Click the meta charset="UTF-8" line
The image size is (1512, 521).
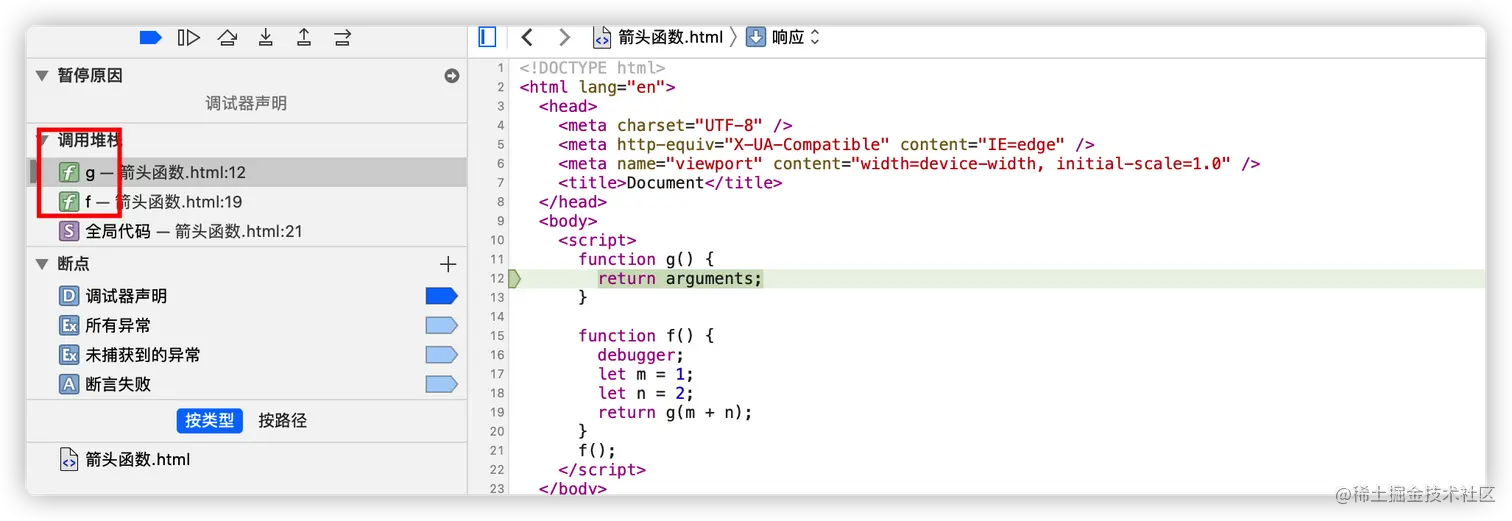[x=675, y=125]
